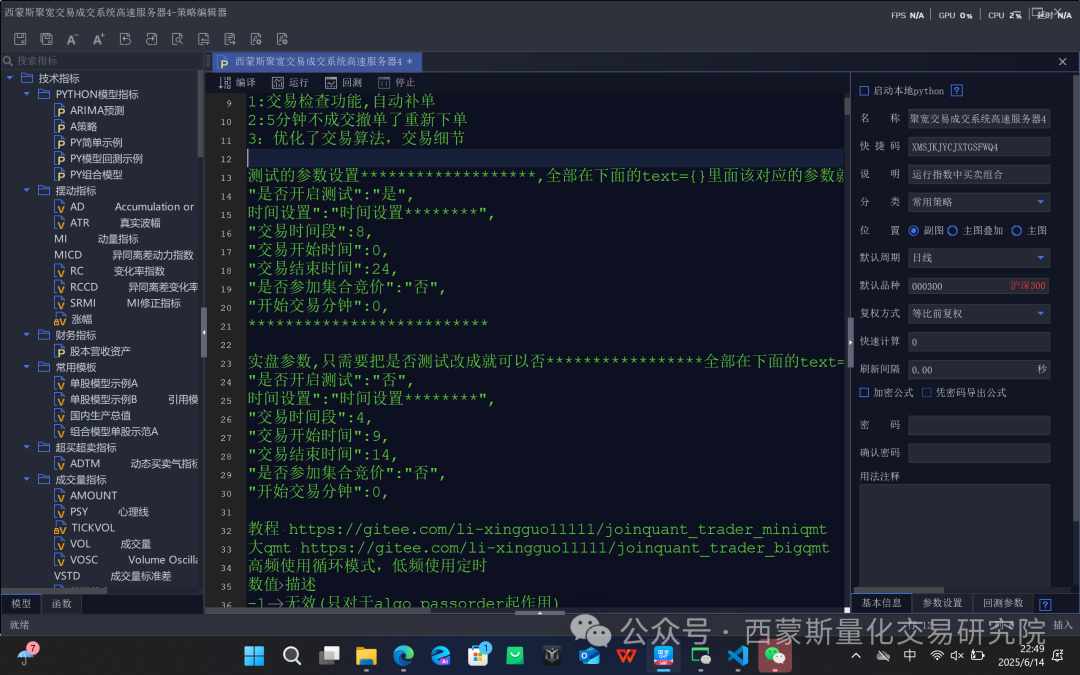Open Microsoft Edge from the taskbar
Image resolution: width=1080 pixels, height=675 pixels.
click(x=403, y=655)
